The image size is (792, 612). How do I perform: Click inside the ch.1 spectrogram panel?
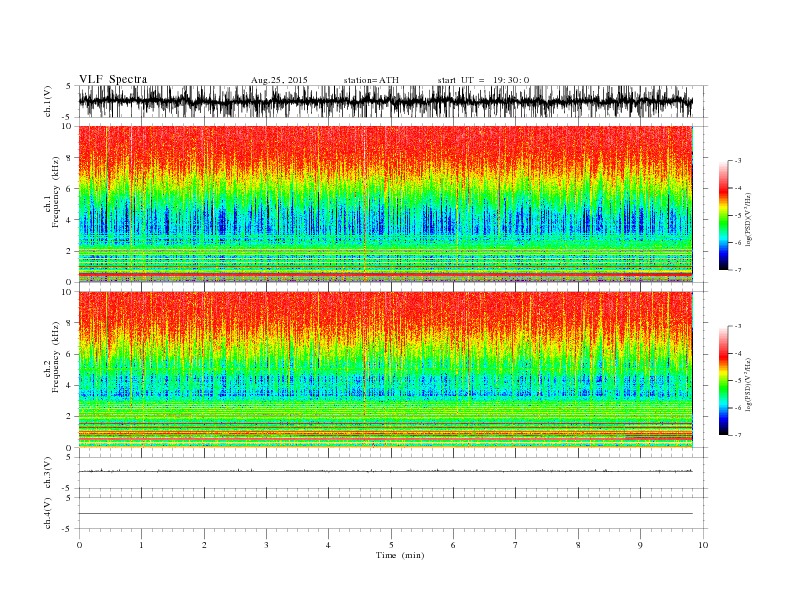pyautogui.click(x=385, y=204)
